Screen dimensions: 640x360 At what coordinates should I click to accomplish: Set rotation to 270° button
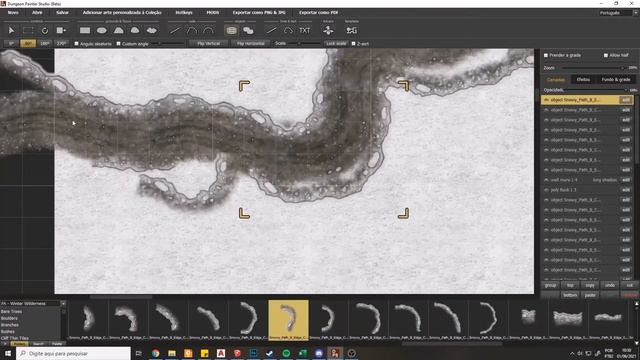62,43
